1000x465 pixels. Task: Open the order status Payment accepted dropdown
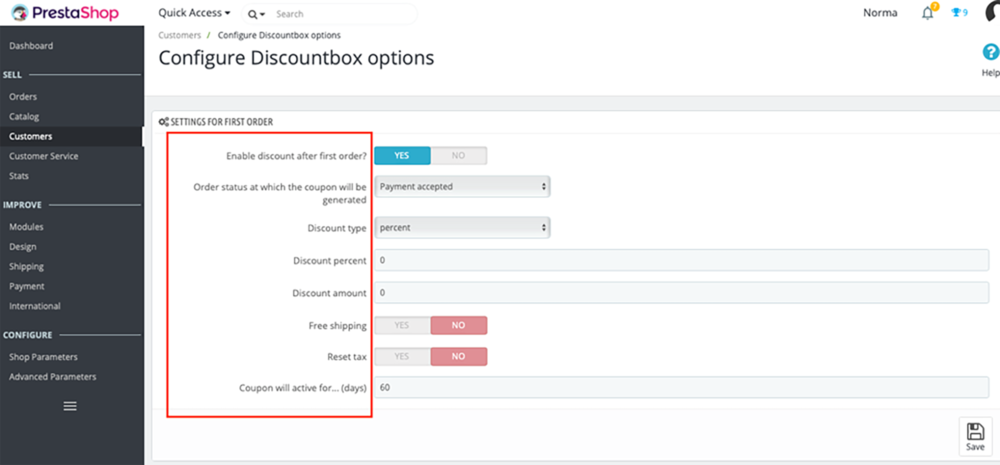462,187
